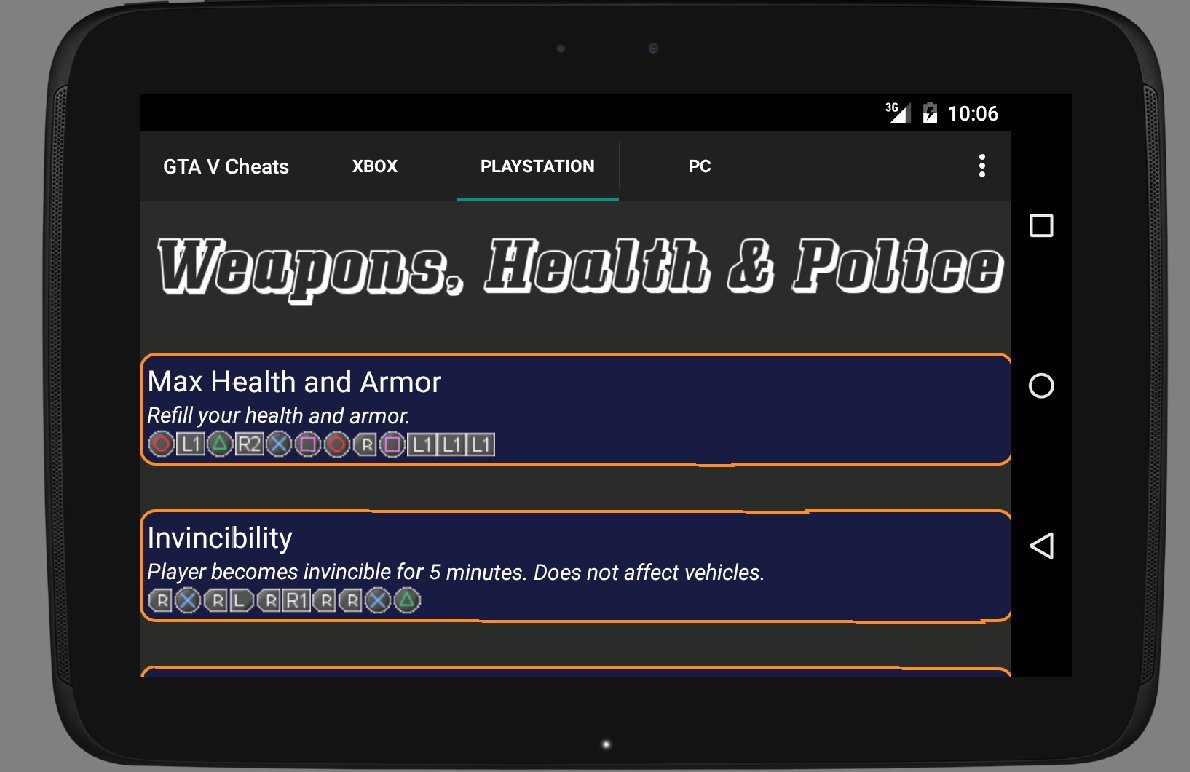Open the Invincibility cheat card

pyautogui.click(x=576, y=566)
